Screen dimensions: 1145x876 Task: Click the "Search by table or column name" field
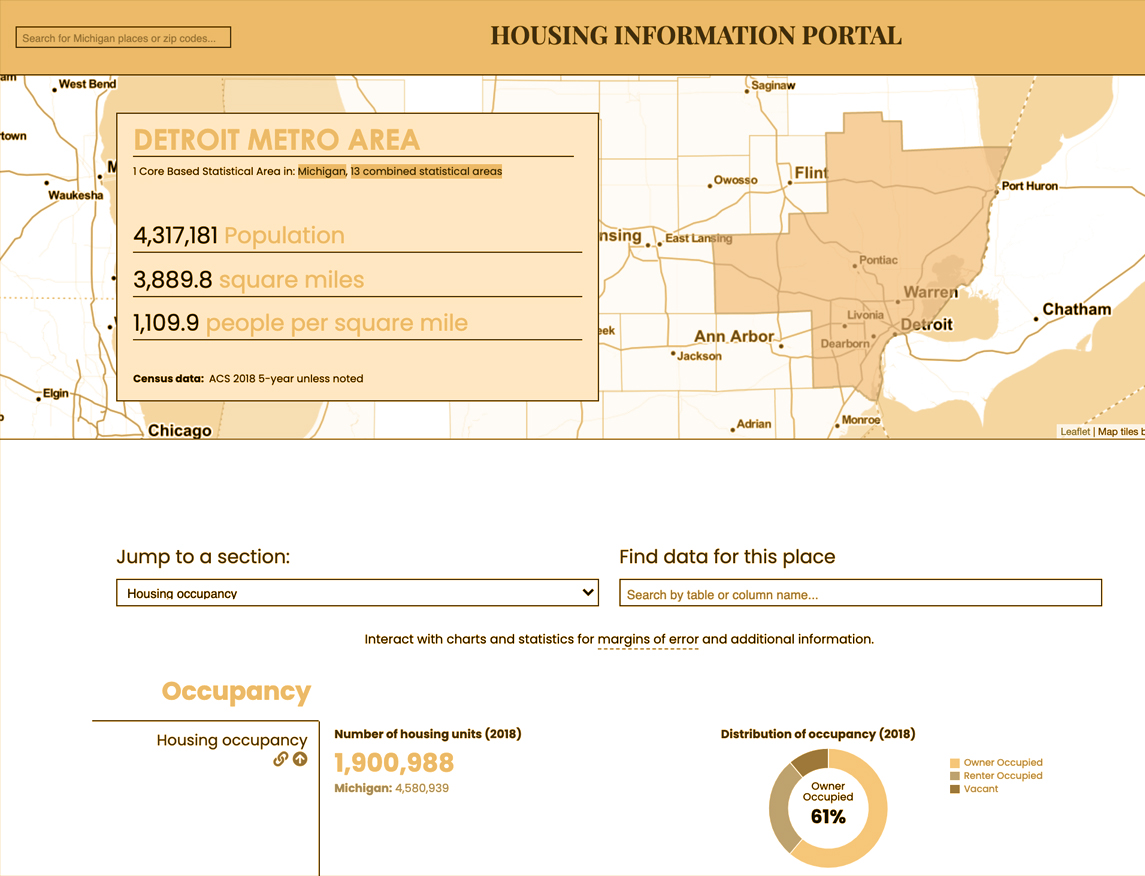860,592
